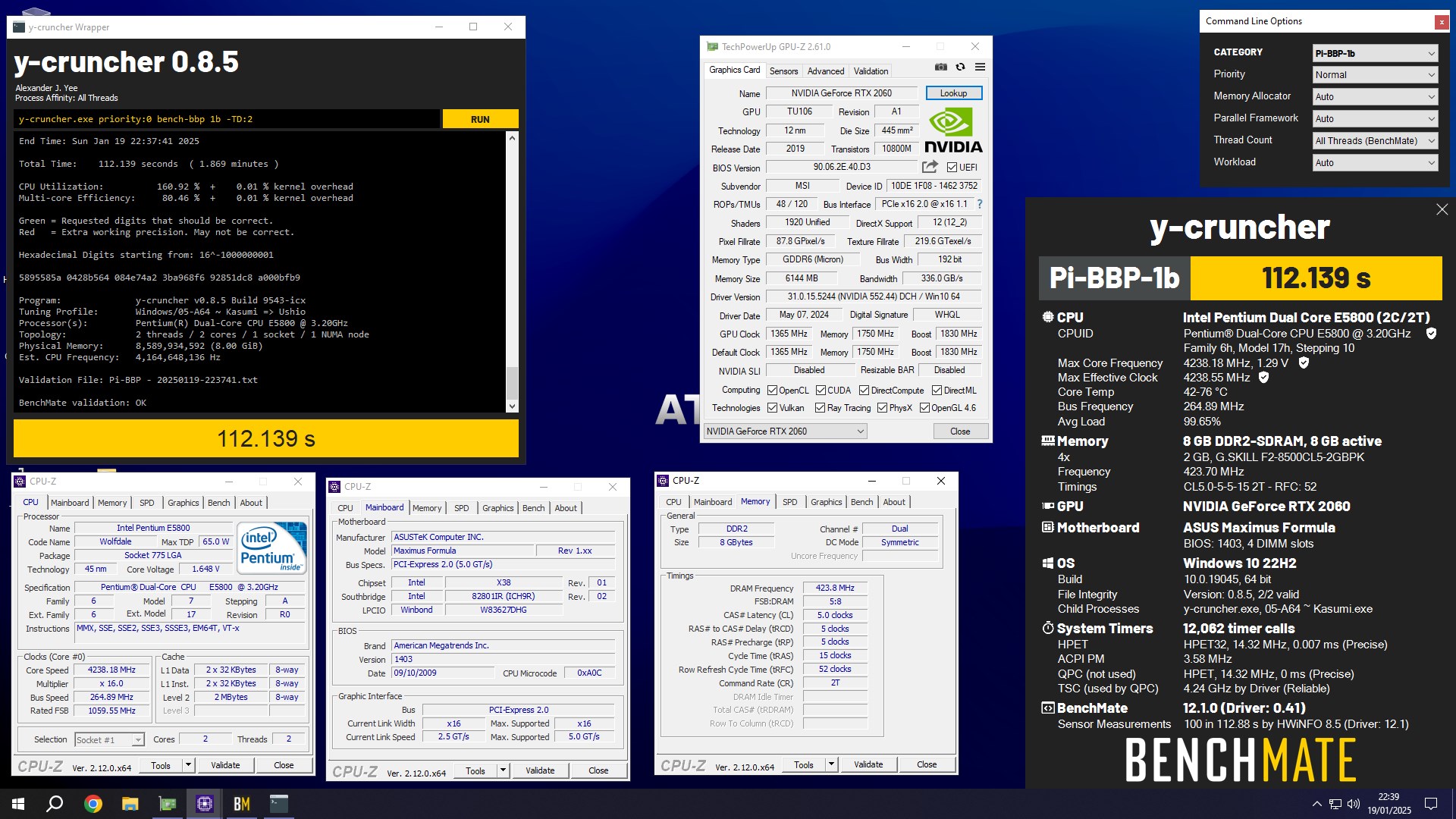Open File Explorer from the taskbar
The width and height of the screenshot is (1456, 819).
pyautogui.click(x=130, y=804)
